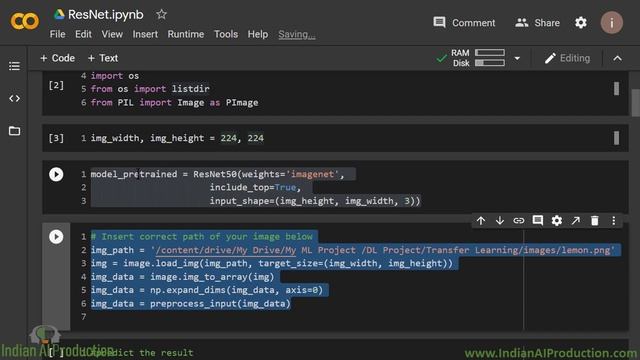This screenshot has width=640, height=360.
Task: Open the Tools menu
Action: [226, 34]
